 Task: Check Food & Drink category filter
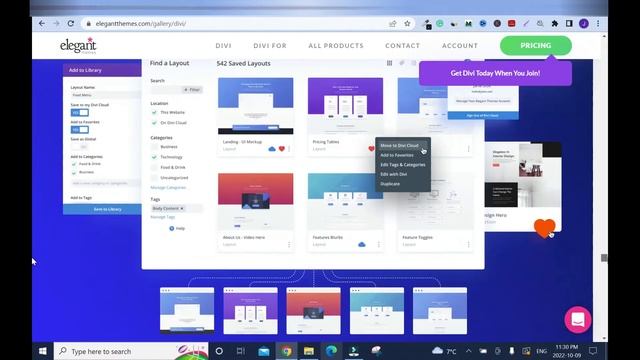click(154, 167)
